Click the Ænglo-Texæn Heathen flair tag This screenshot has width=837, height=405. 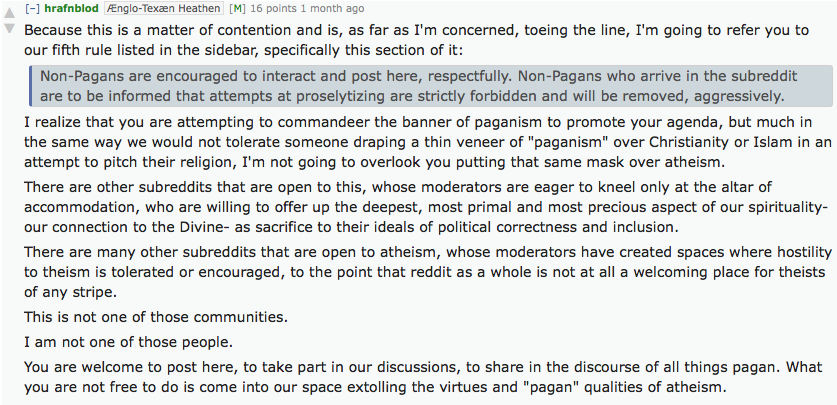click(x=163, y=9)
